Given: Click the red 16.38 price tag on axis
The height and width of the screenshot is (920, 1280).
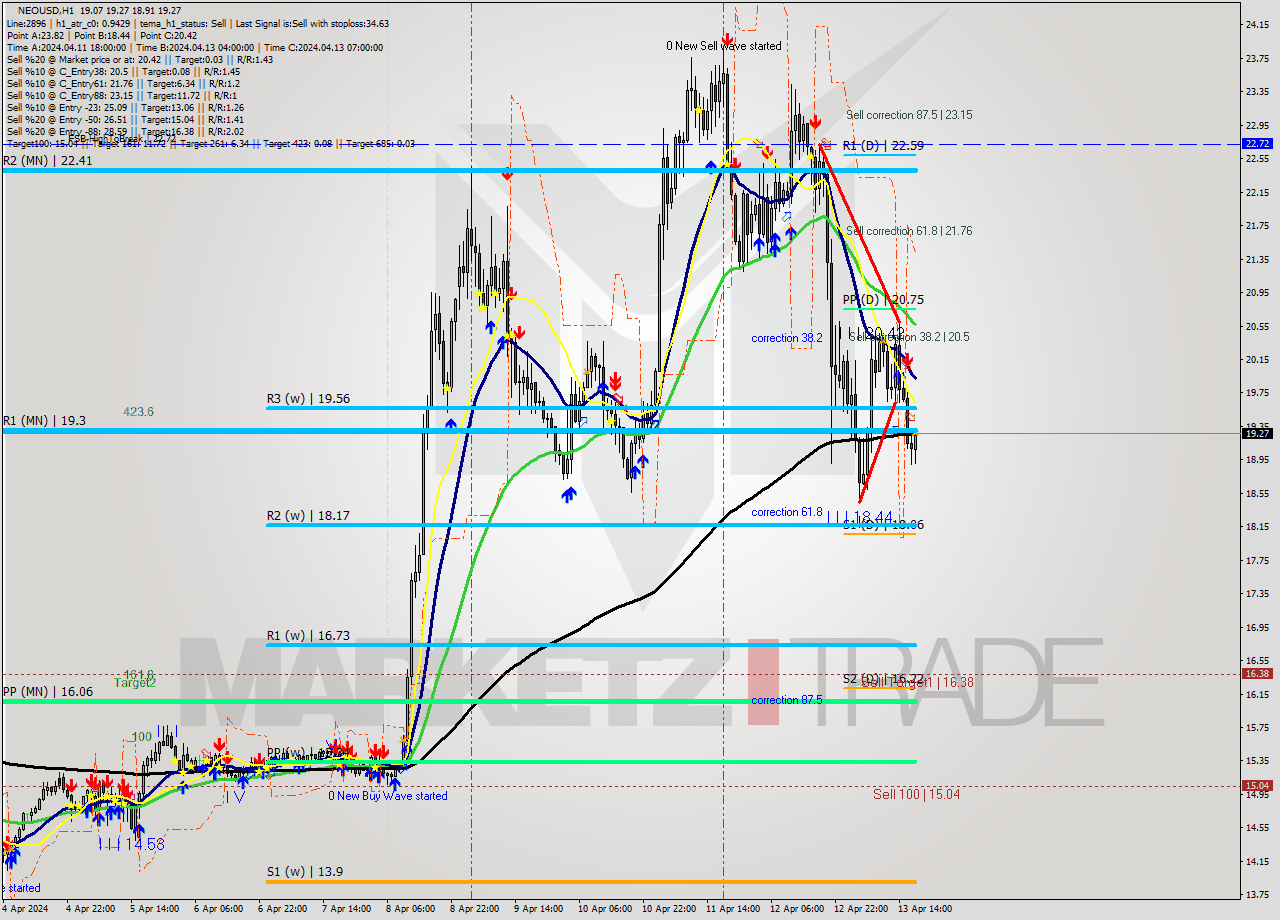Looking at the screenshot, I should [x=1257, y=673].
